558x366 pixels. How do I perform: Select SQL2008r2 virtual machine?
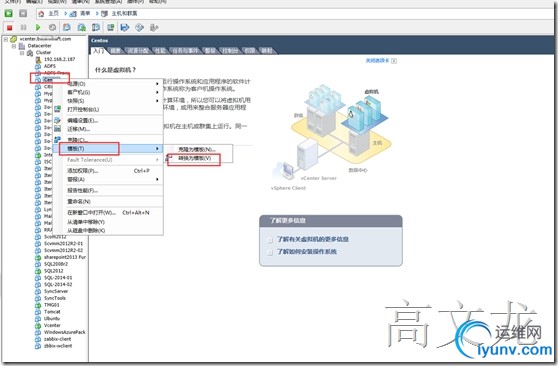(x=56, y=264)
